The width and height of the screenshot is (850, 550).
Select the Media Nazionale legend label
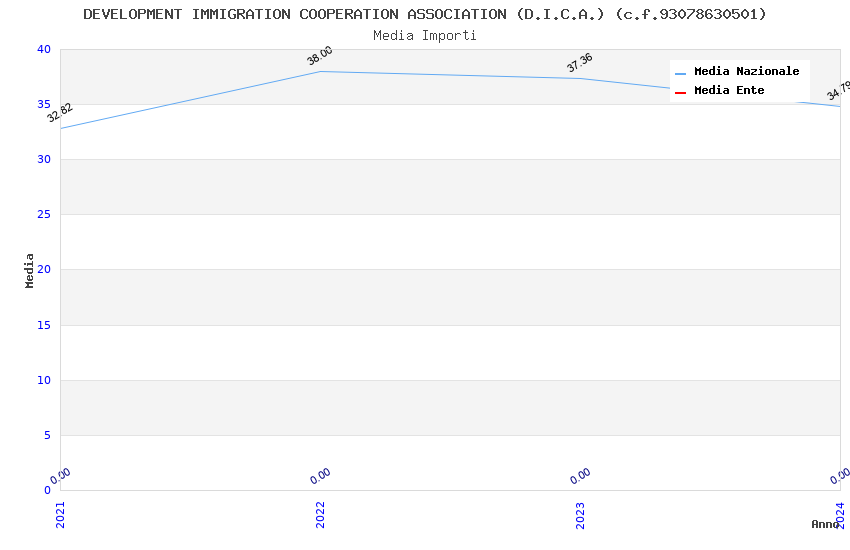tap(746, 72)
